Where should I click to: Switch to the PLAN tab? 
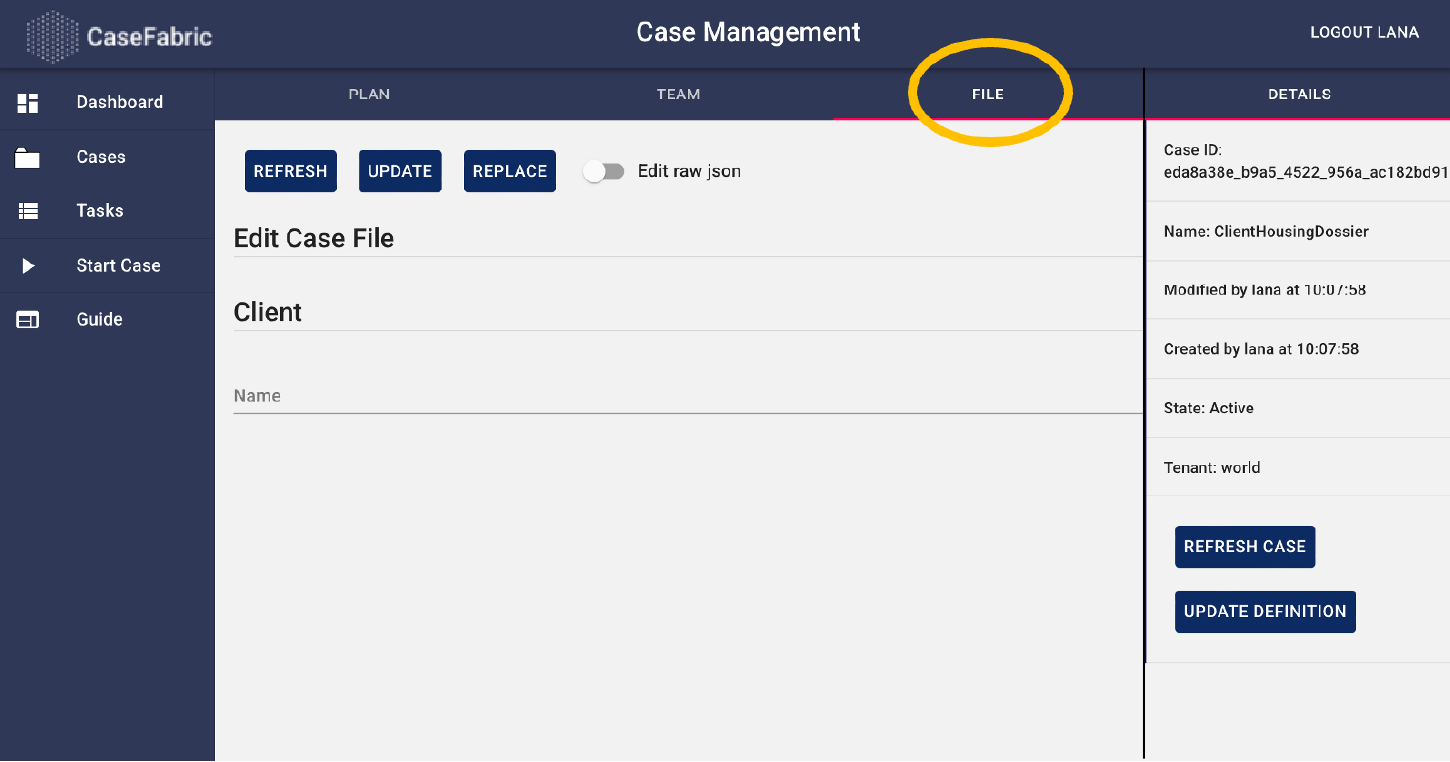369,94
